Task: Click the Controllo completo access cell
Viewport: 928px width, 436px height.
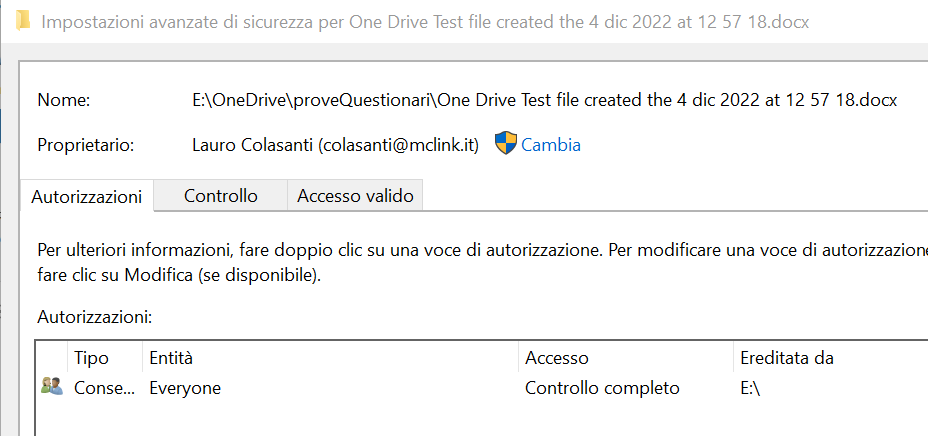Action: [602, 388]
